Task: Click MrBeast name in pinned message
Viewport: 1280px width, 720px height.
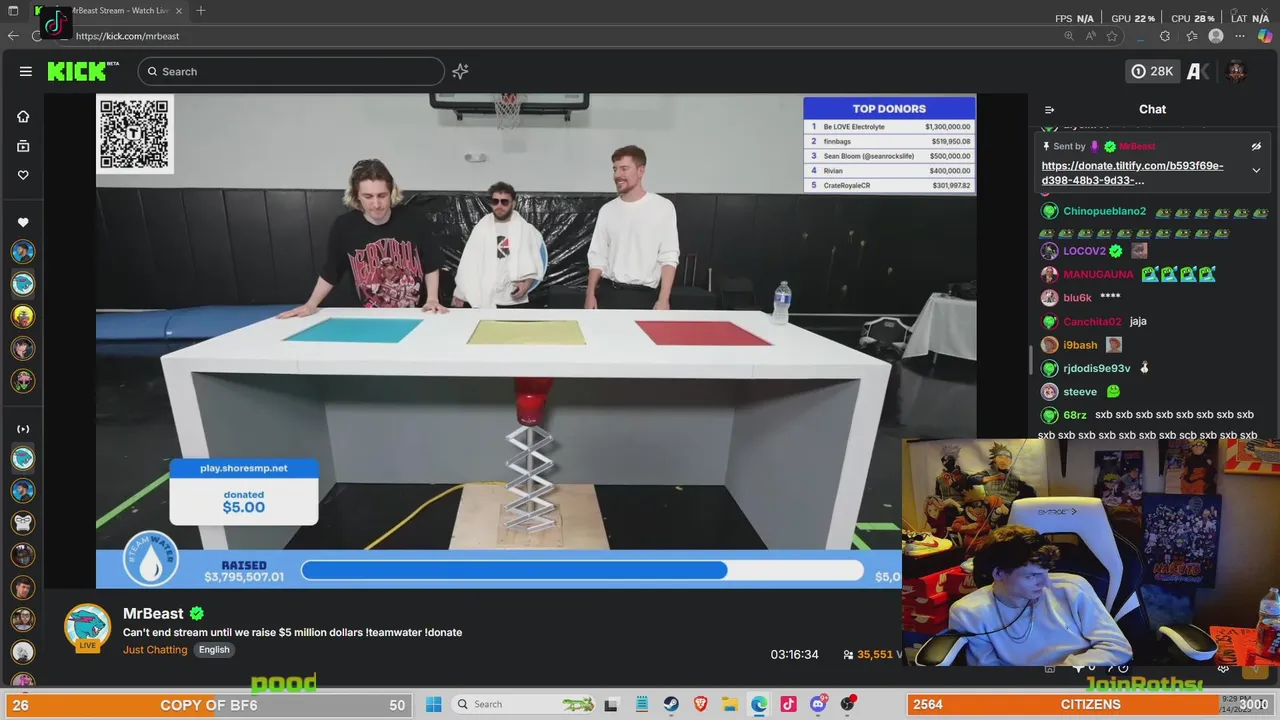Action: click(1137, 146)
